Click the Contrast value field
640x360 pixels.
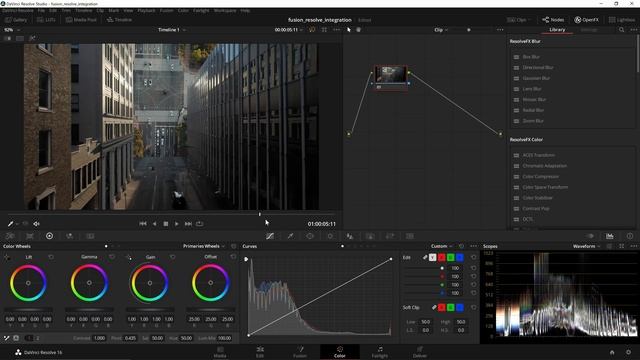coord(99,338)
